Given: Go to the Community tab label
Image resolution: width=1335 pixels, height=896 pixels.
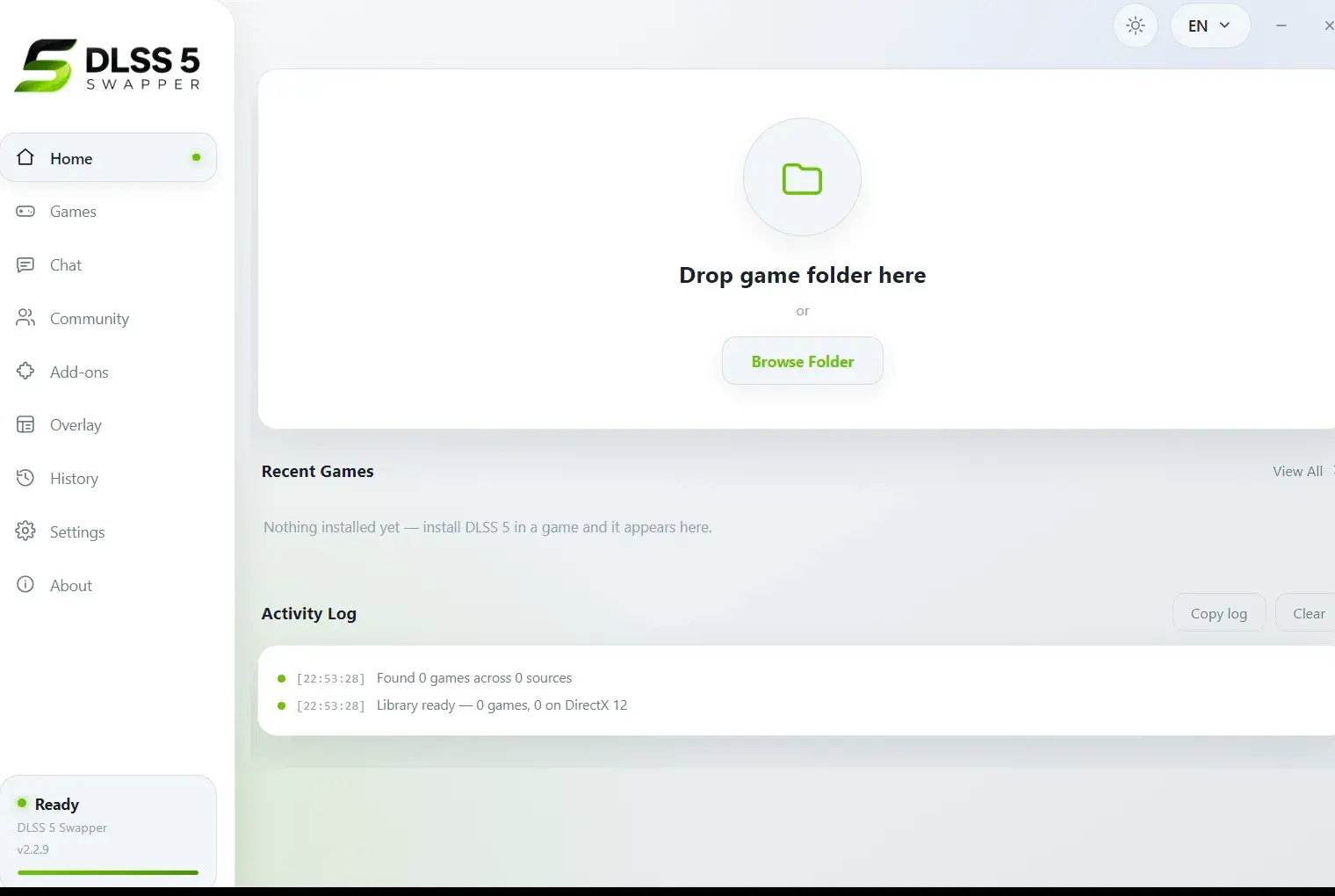Looking at the screenshot, I should (90, 319).
